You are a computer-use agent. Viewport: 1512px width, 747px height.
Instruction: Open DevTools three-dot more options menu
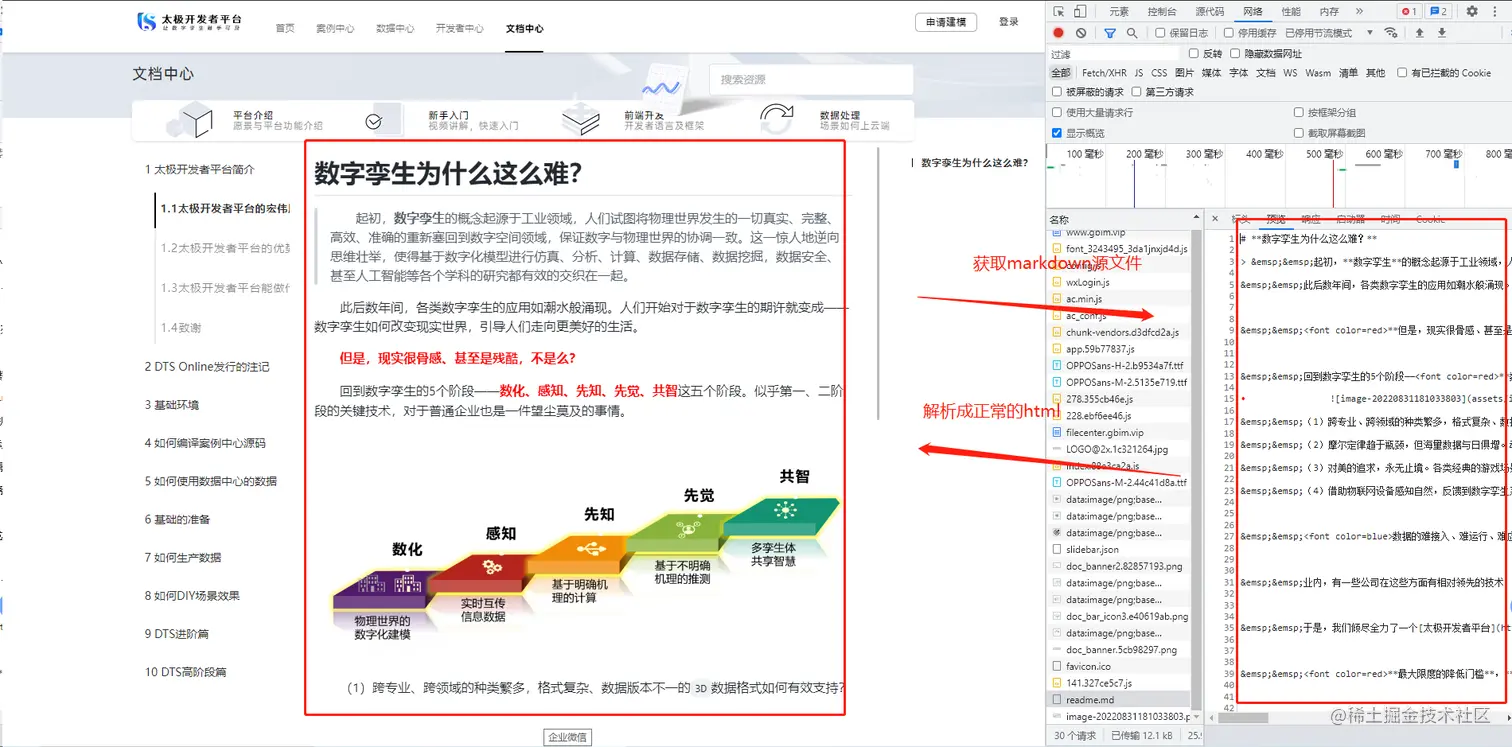pos(1495,12)
